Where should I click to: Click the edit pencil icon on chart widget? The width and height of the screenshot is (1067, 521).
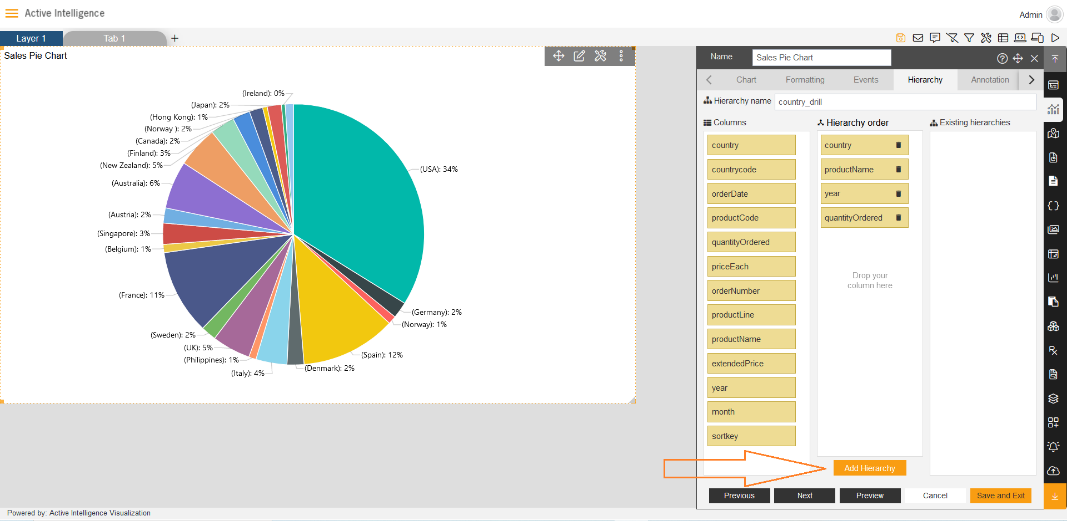[x=579, y=56]
